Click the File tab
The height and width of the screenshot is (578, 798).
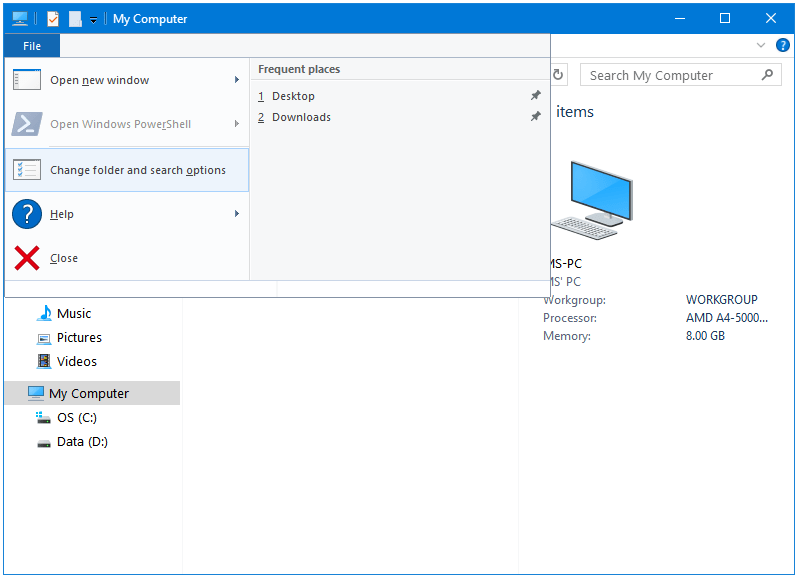pyautogui.click(x=32, y=46)
